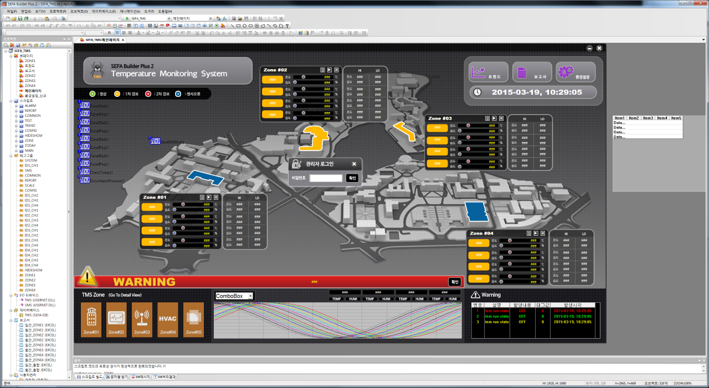Viewport: 709px width, 388px height.
Task: Open the purple gear settings button
Action: (576, 72)
